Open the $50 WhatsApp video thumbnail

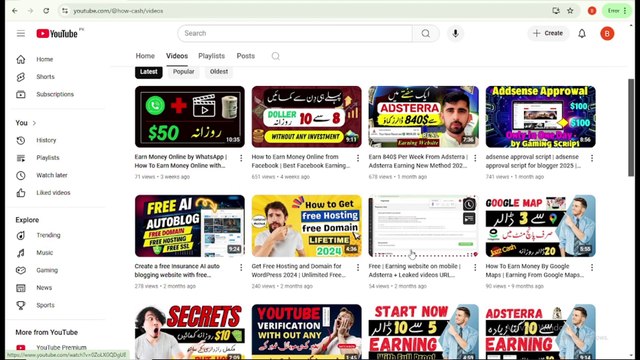pos(190,117)
